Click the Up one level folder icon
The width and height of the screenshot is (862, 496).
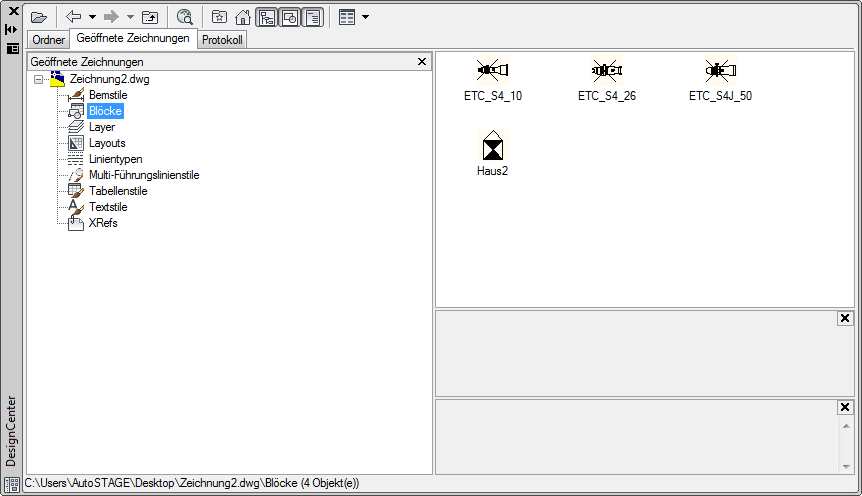(150, 17)
